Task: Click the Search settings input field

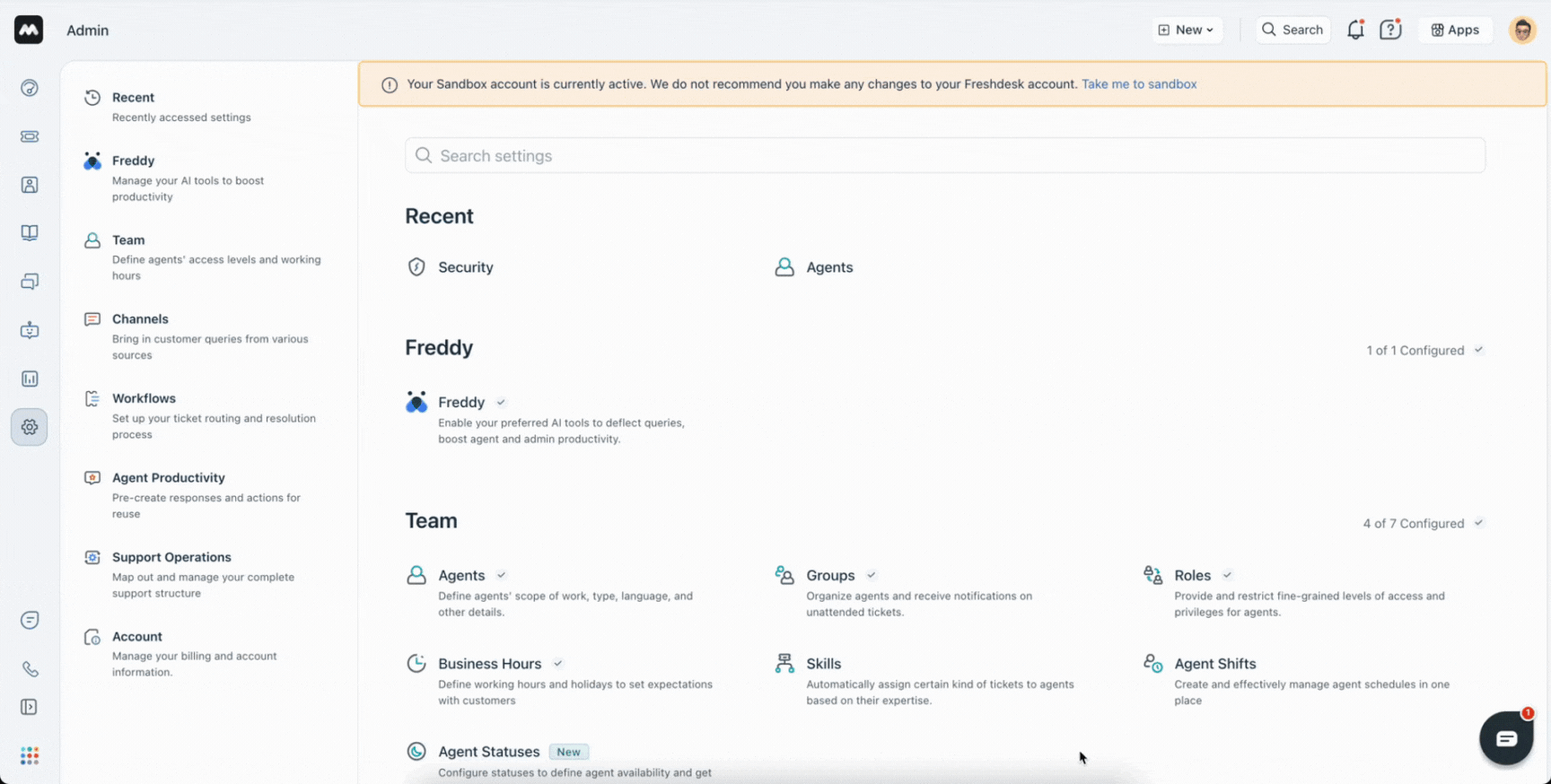Action: [x=944, y=156]
